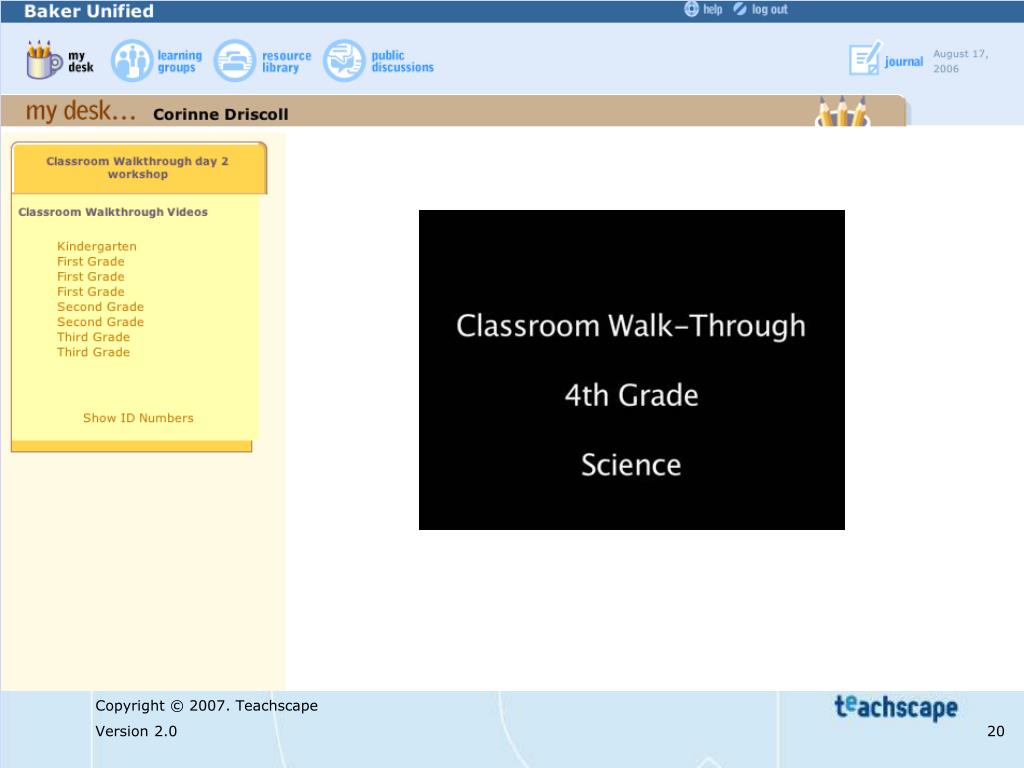Click the pencil cup icon in my desk banner
This screenshot has height=768, width=1024.
842,111
